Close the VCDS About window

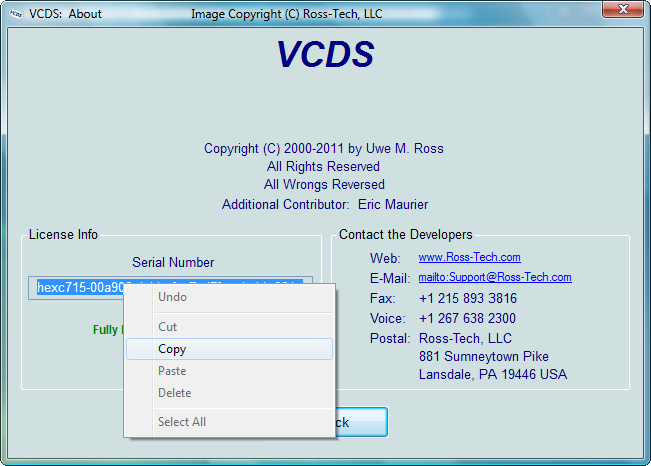tap(623, 9)
